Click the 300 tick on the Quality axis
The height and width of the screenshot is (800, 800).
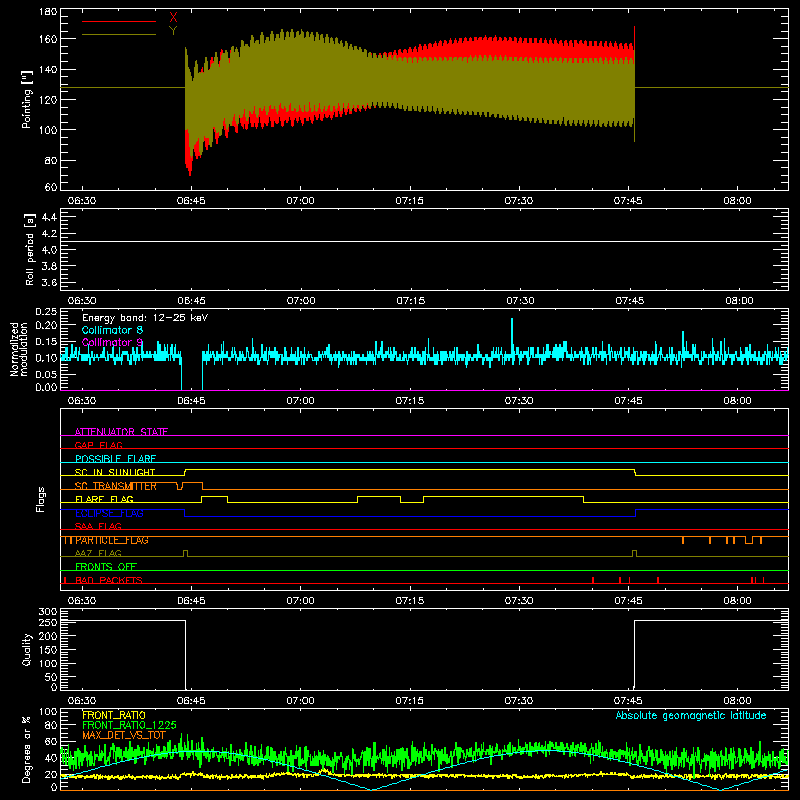pyautogui.click(x=48, y=612)
